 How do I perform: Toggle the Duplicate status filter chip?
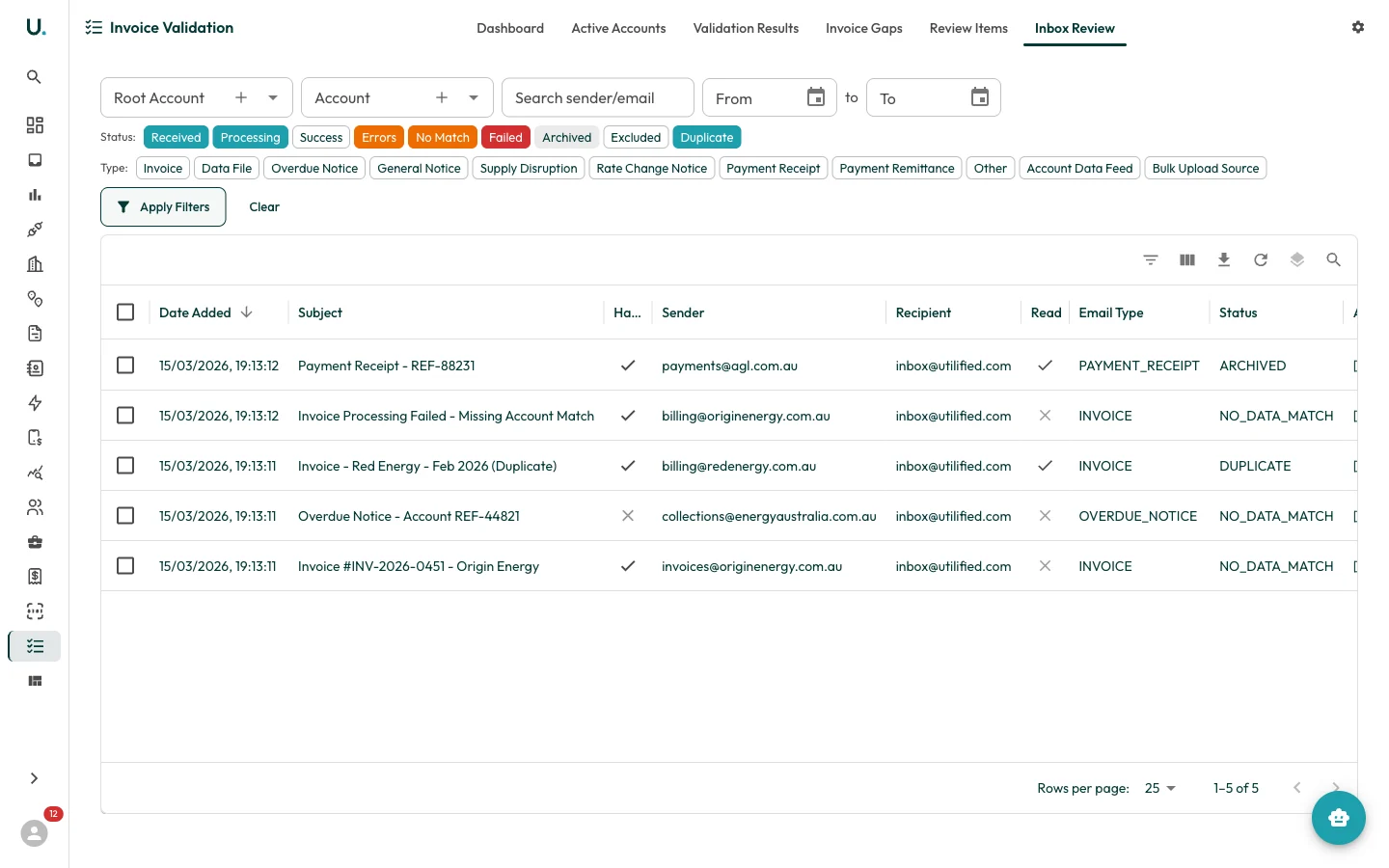707,138
